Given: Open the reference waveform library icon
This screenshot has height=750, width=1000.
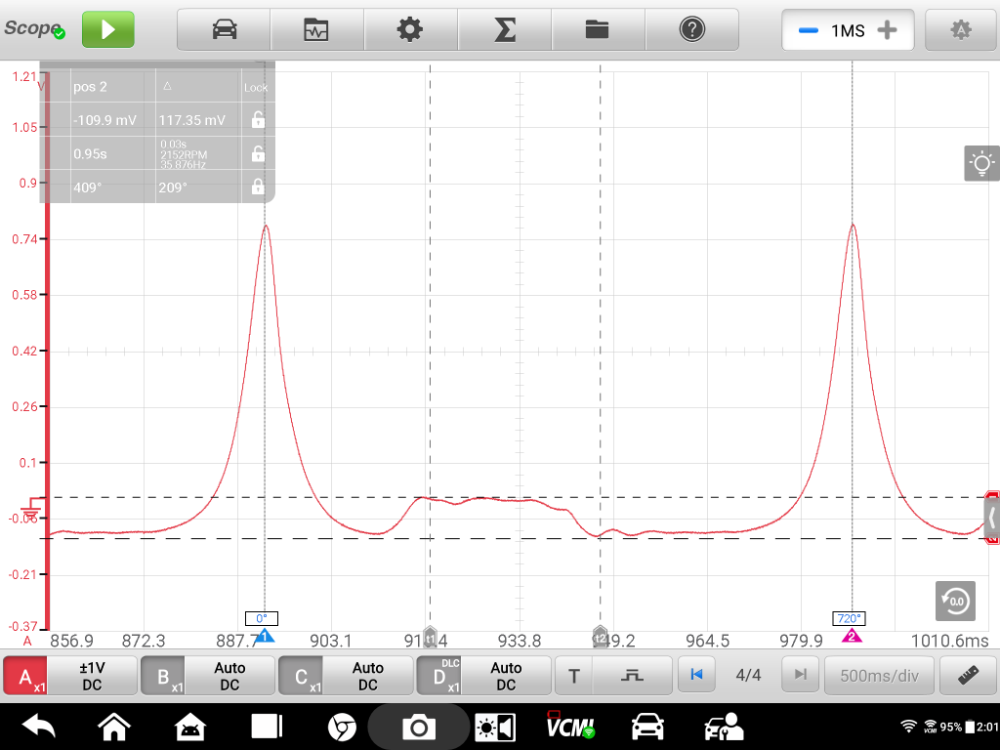Looking at the screenshot, I should 316,30.
